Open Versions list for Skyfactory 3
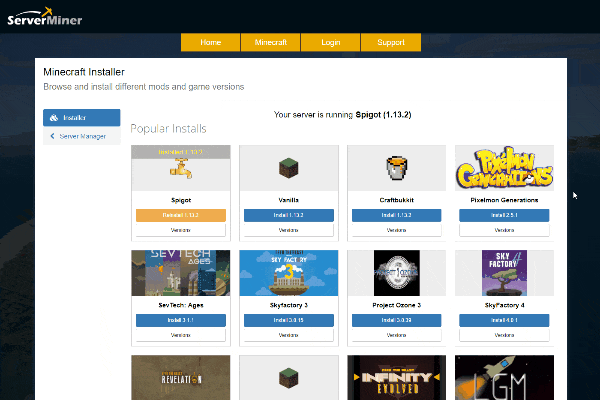The height and width of the screenshot is (400, 600). 289,335
